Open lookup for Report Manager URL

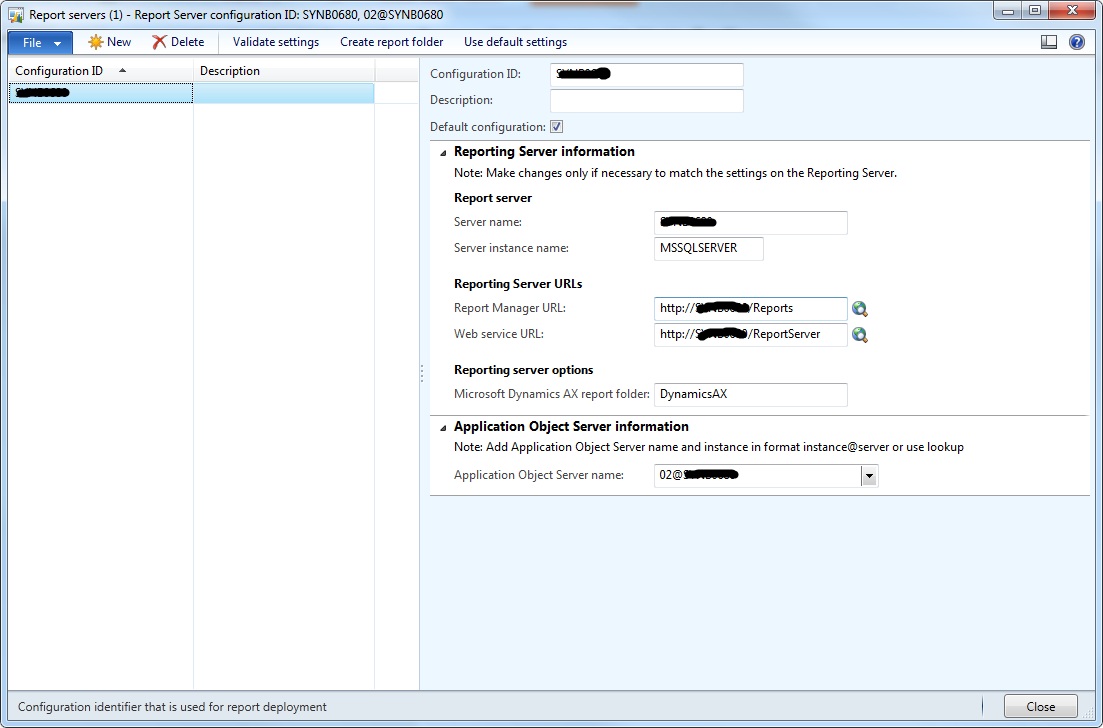tap(860, 309)
